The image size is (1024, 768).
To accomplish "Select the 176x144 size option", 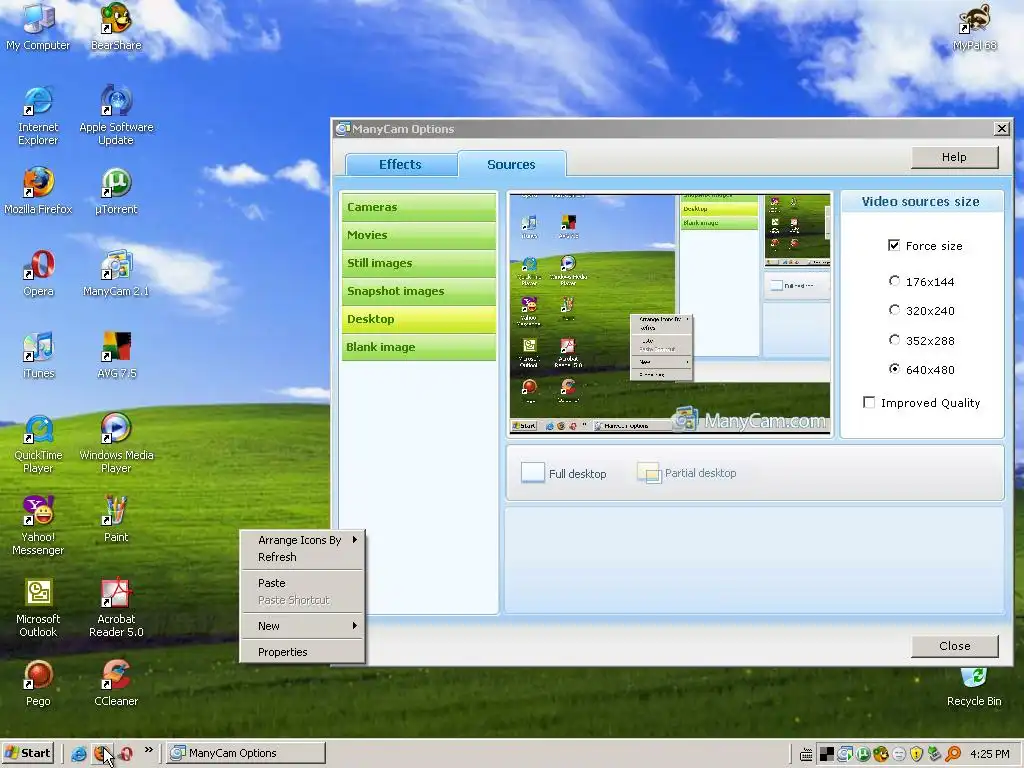I will click(894, 281).
